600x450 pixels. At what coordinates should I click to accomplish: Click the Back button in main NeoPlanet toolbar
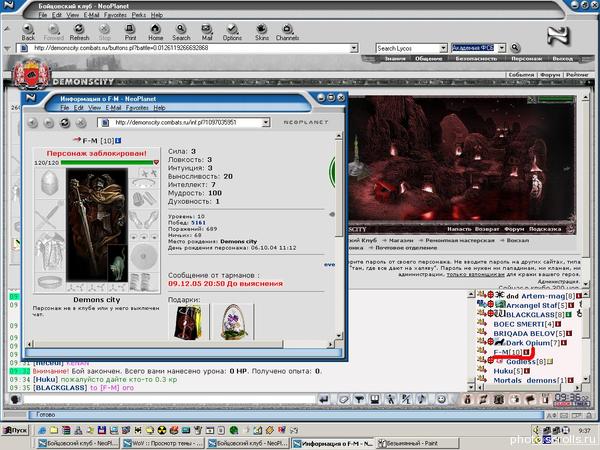point(28,32)
